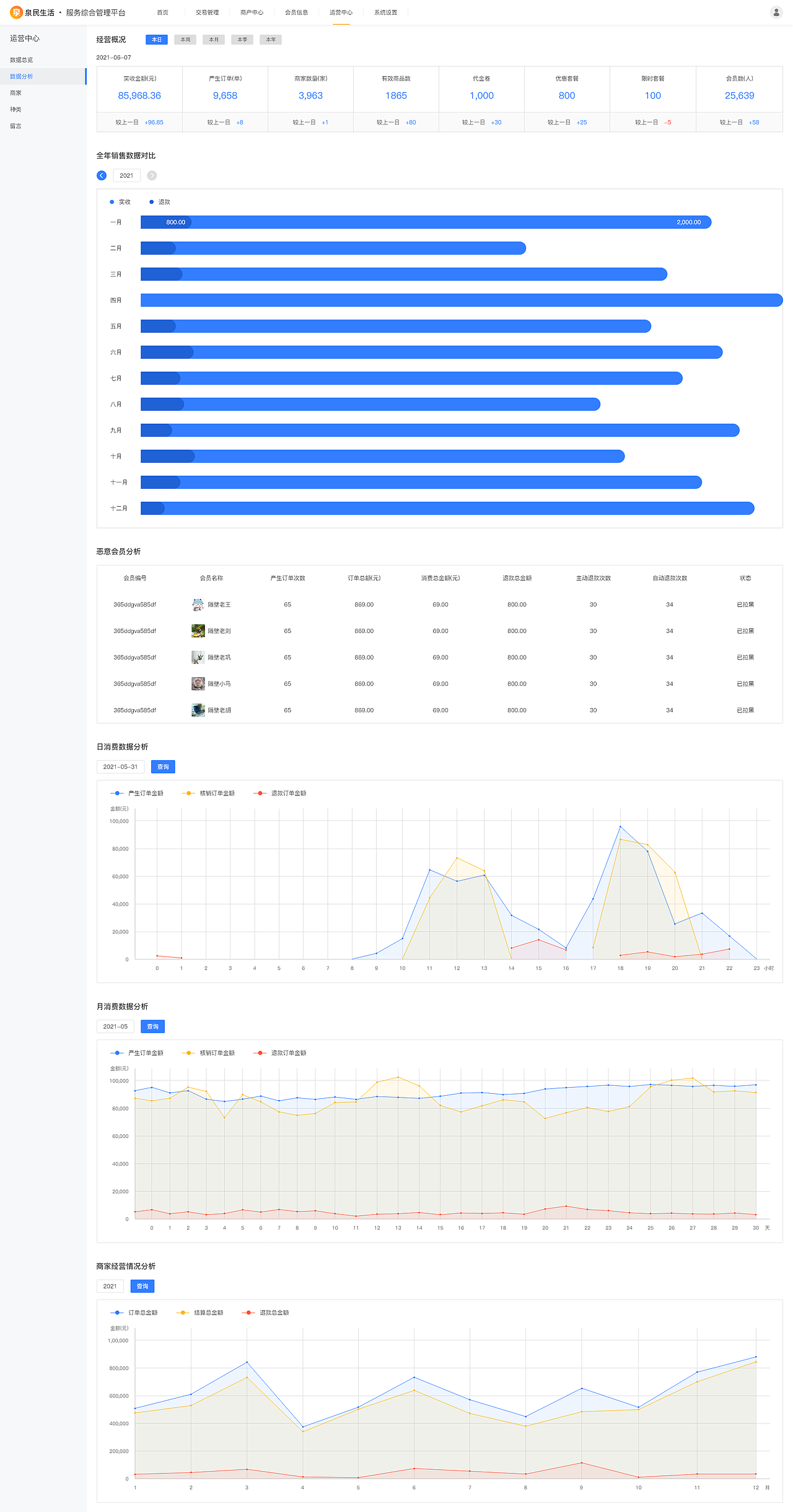Image resolution: width=793 pixels, height=1512 pixels.
Task: Click the 一月 sales bar
Action: pos(426,222)
